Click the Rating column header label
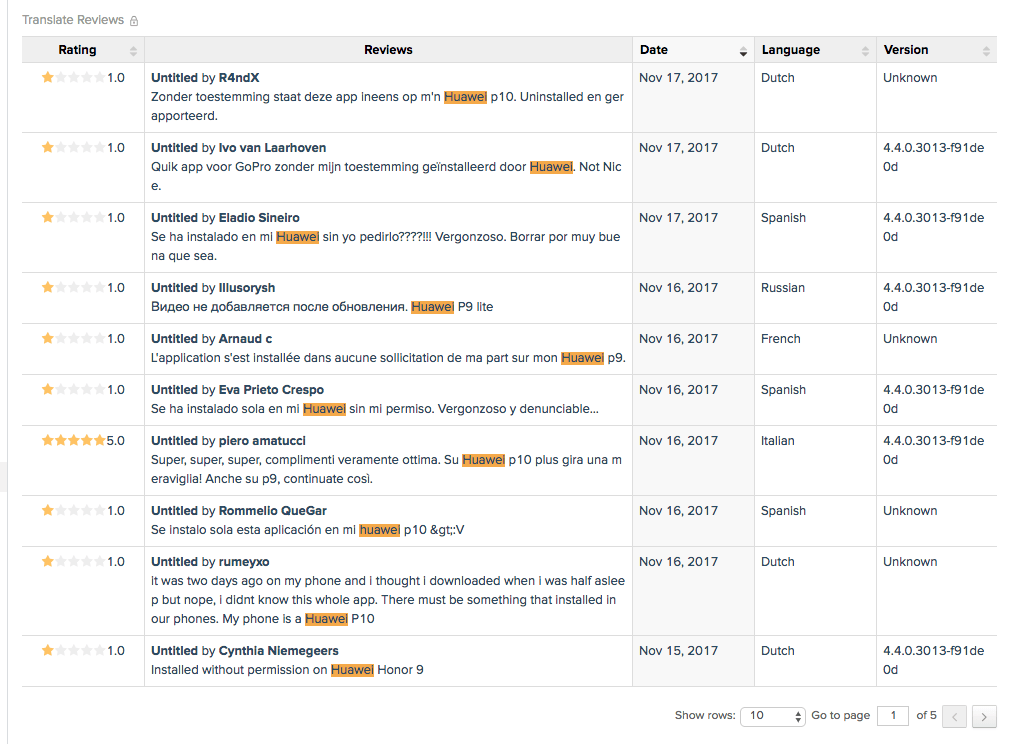Image resolution: width=1022 pixels, height=744 pixels. pyautogui.click(x=78, y=50)
